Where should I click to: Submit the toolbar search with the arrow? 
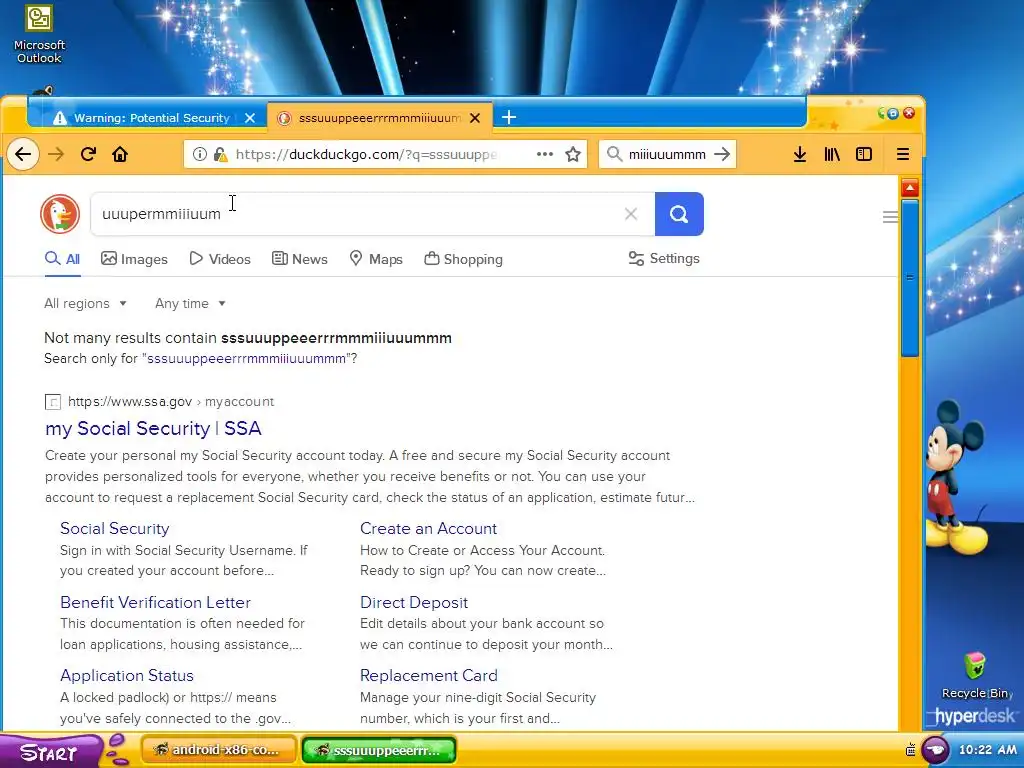[x=722, y=154]
